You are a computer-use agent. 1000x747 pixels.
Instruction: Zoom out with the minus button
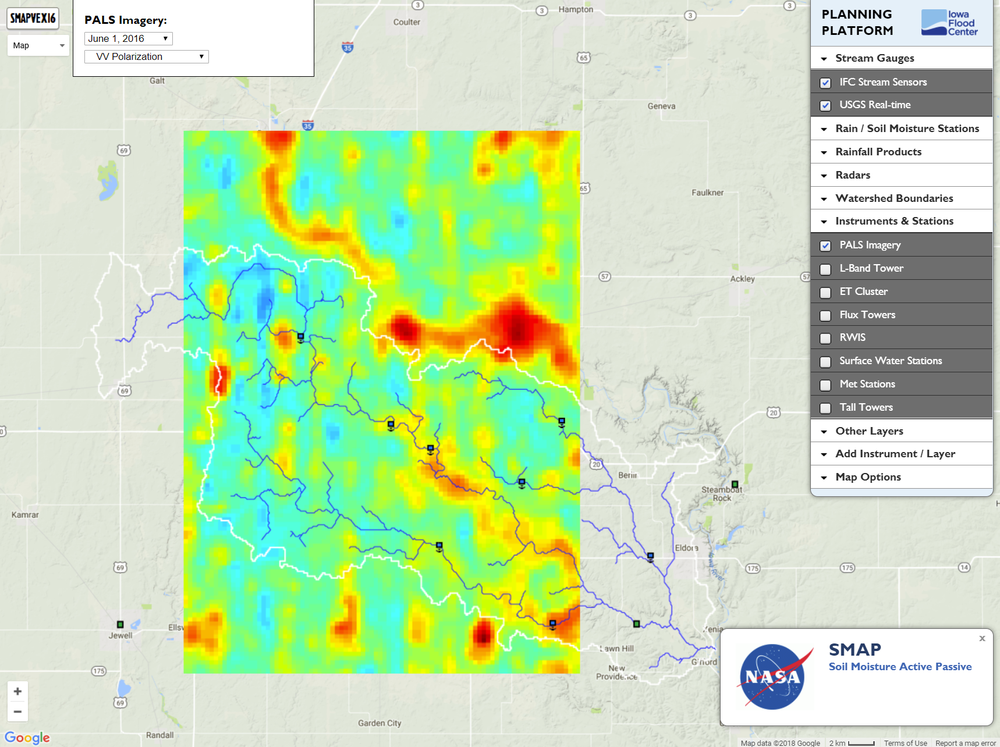tap(18, 712)
